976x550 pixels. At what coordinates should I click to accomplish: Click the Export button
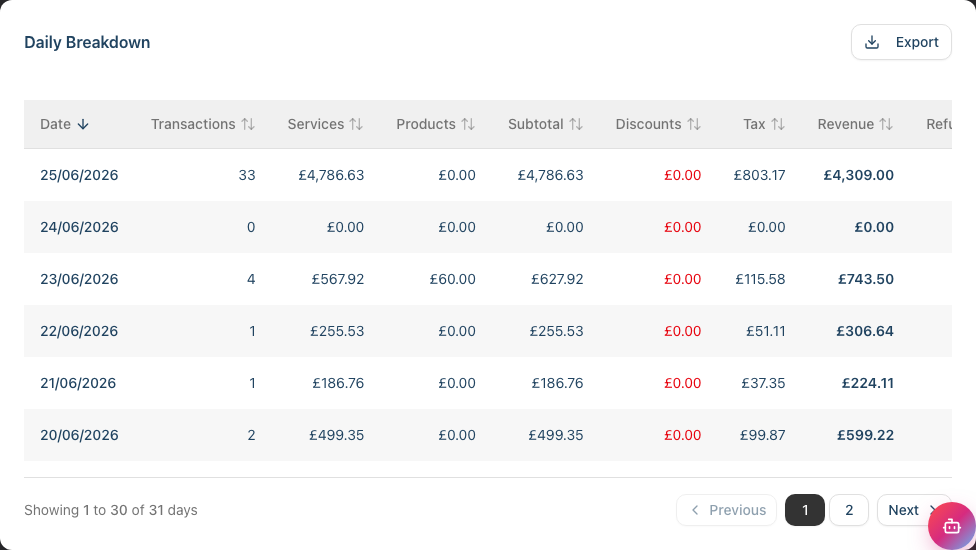(x=901, y=42)
